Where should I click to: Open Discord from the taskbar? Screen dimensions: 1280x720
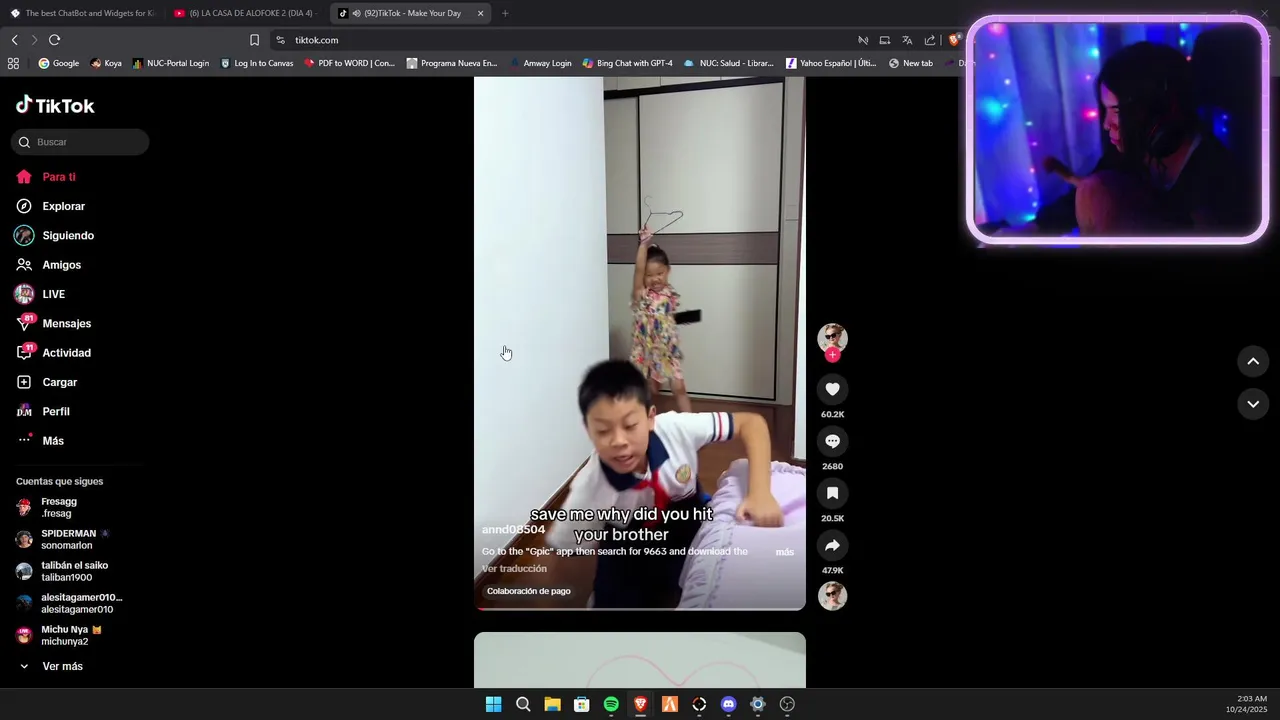(728, 704)
